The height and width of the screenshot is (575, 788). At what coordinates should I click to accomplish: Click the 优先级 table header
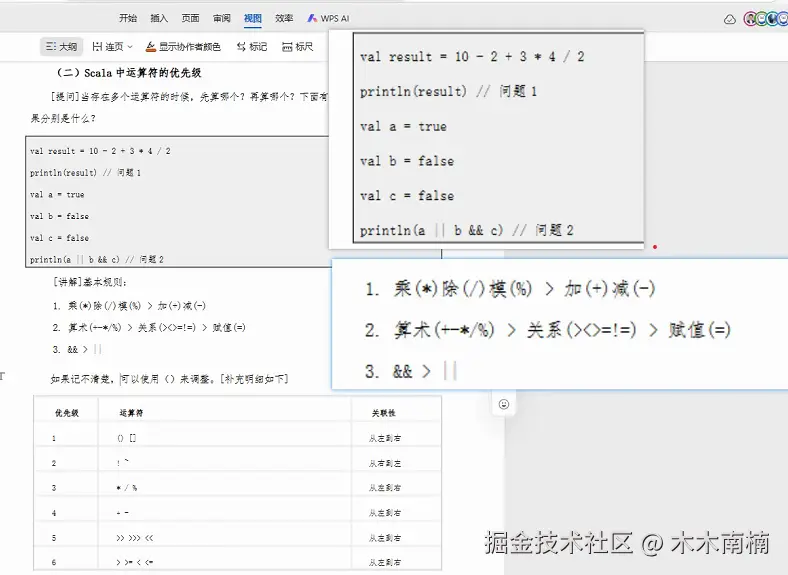tap(67, 413)
